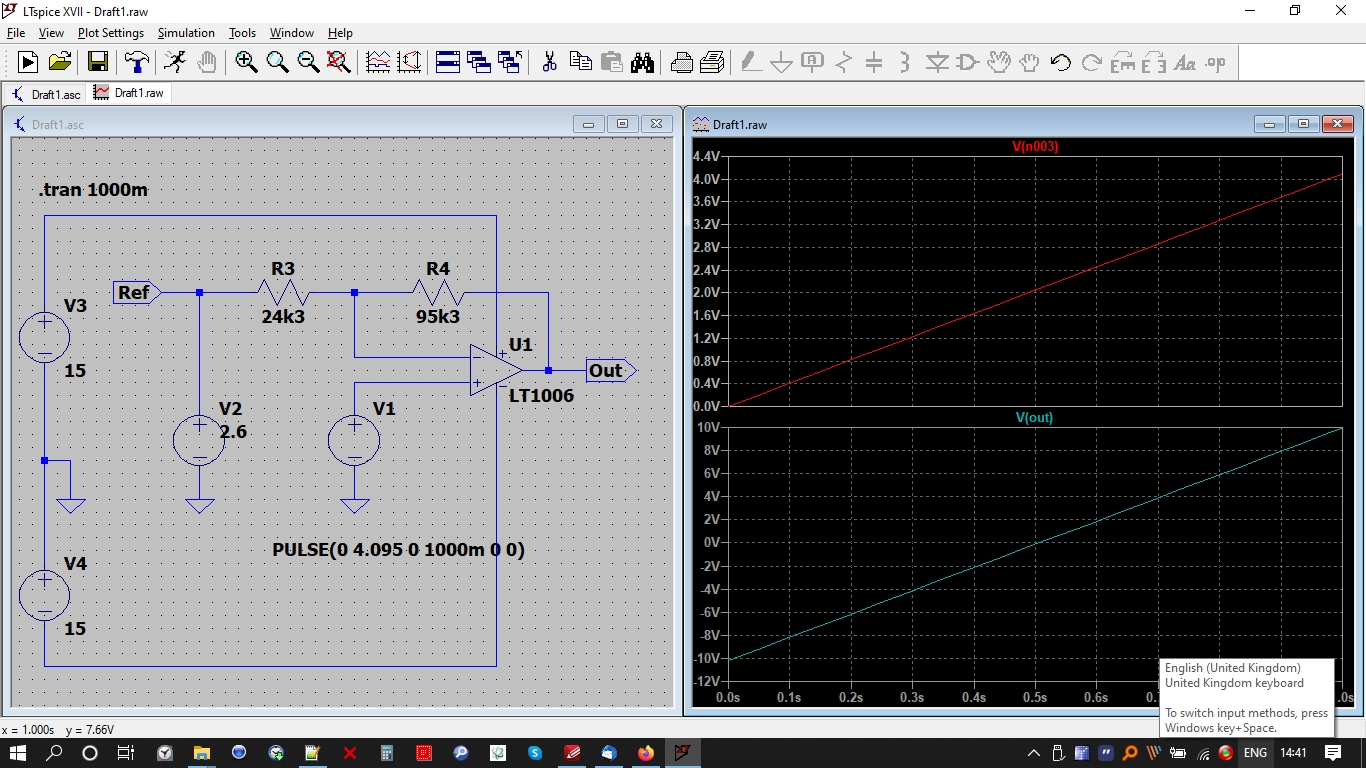1366x768 pixels.
Task: Select the Place Resistor icon
Action: (x=843, y=62)
